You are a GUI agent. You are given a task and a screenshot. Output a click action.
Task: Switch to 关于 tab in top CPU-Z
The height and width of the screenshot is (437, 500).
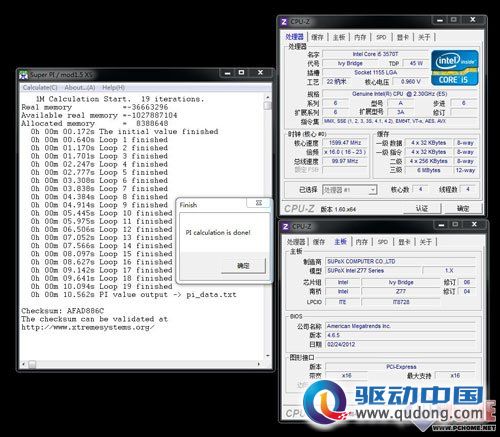click(x=424, y=37)
